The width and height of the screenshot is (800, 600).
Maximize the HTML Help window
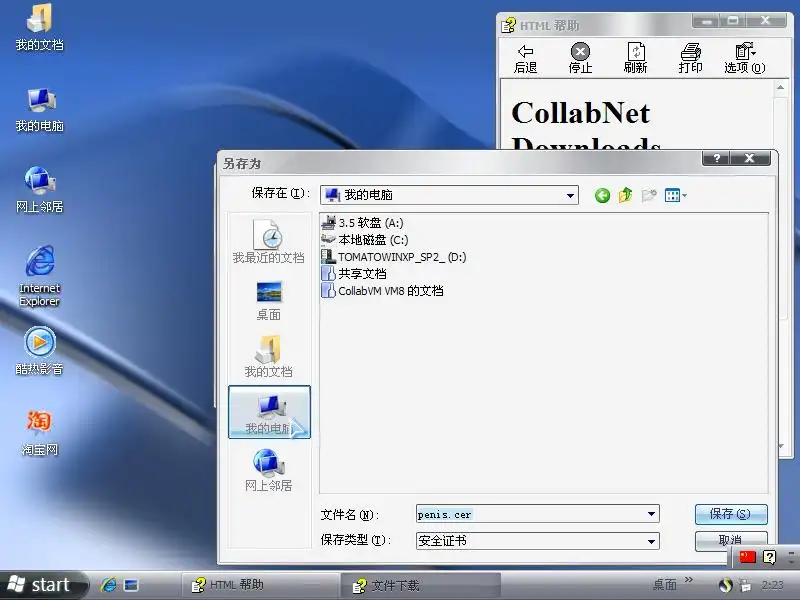pos(733,21)
